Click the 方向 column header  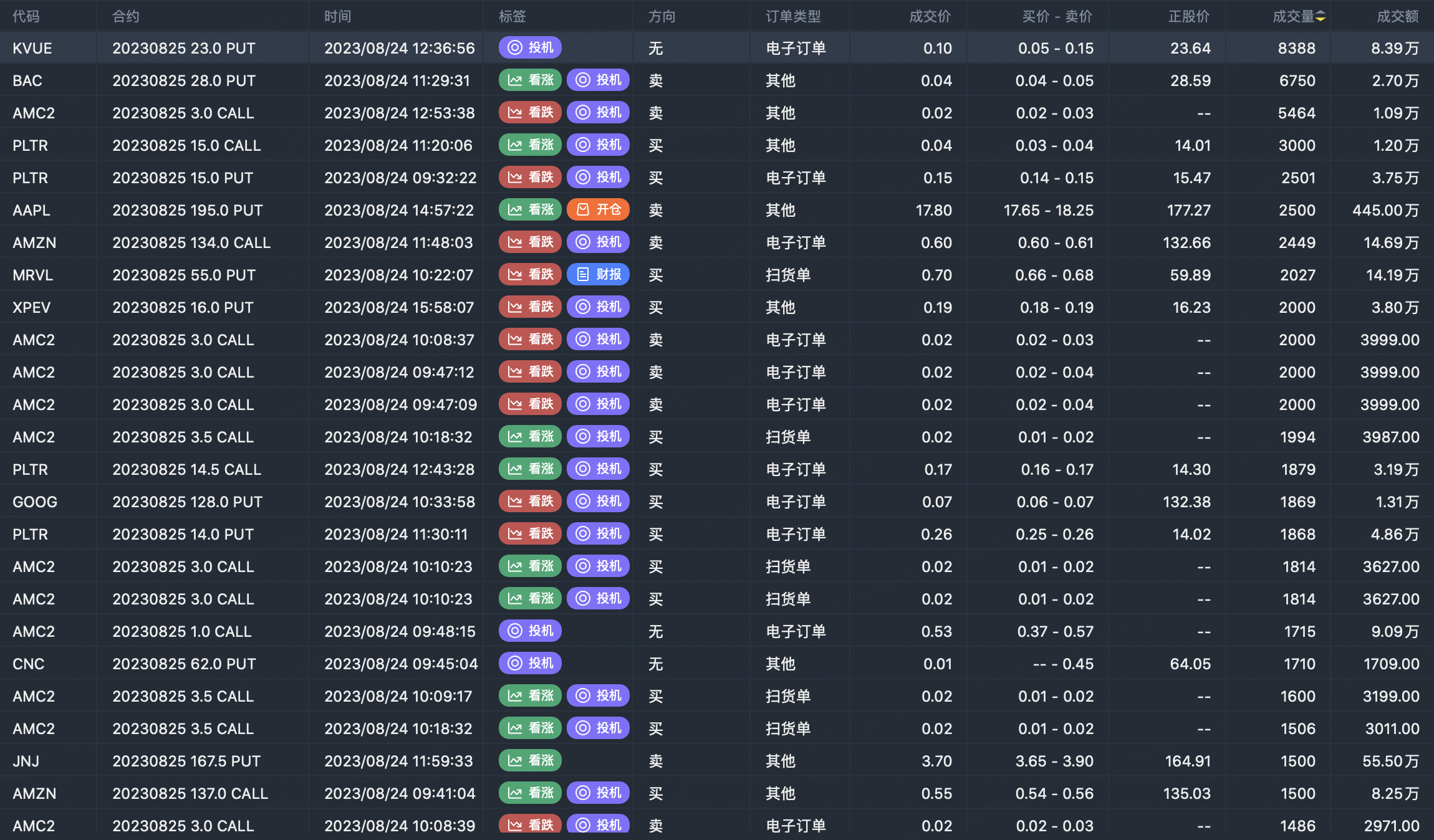click(x=662, y=17)
